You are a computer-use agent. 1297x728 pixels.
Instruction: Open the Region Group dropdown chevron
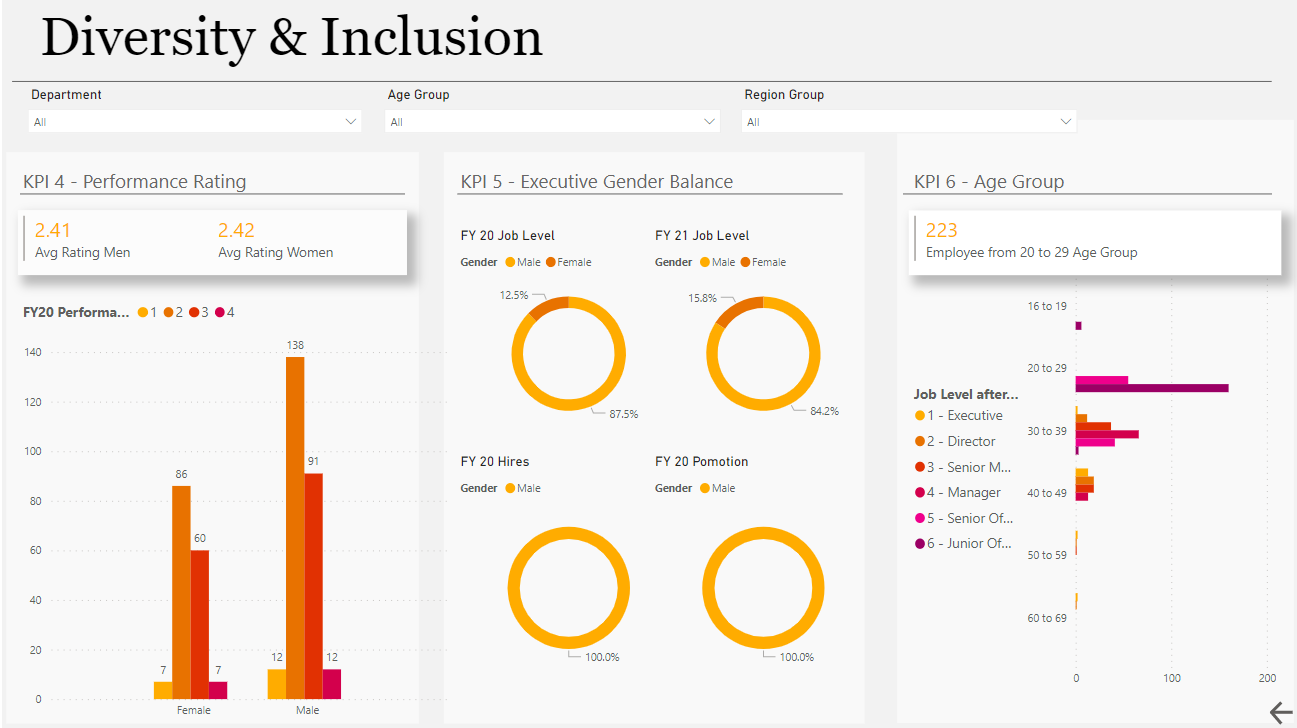[x=1066, y=122]
